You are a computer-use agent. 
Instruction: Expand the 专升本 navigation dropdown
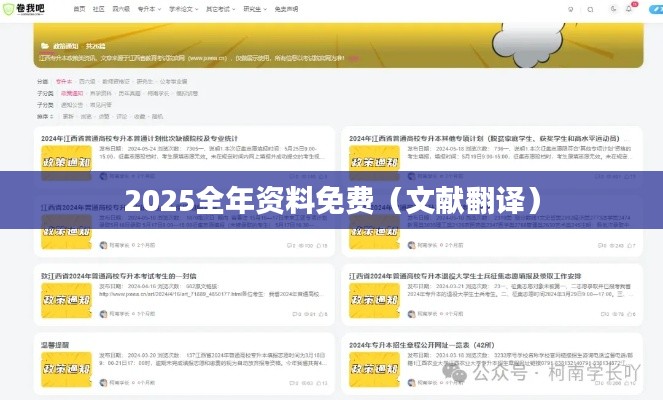point(147,8)
